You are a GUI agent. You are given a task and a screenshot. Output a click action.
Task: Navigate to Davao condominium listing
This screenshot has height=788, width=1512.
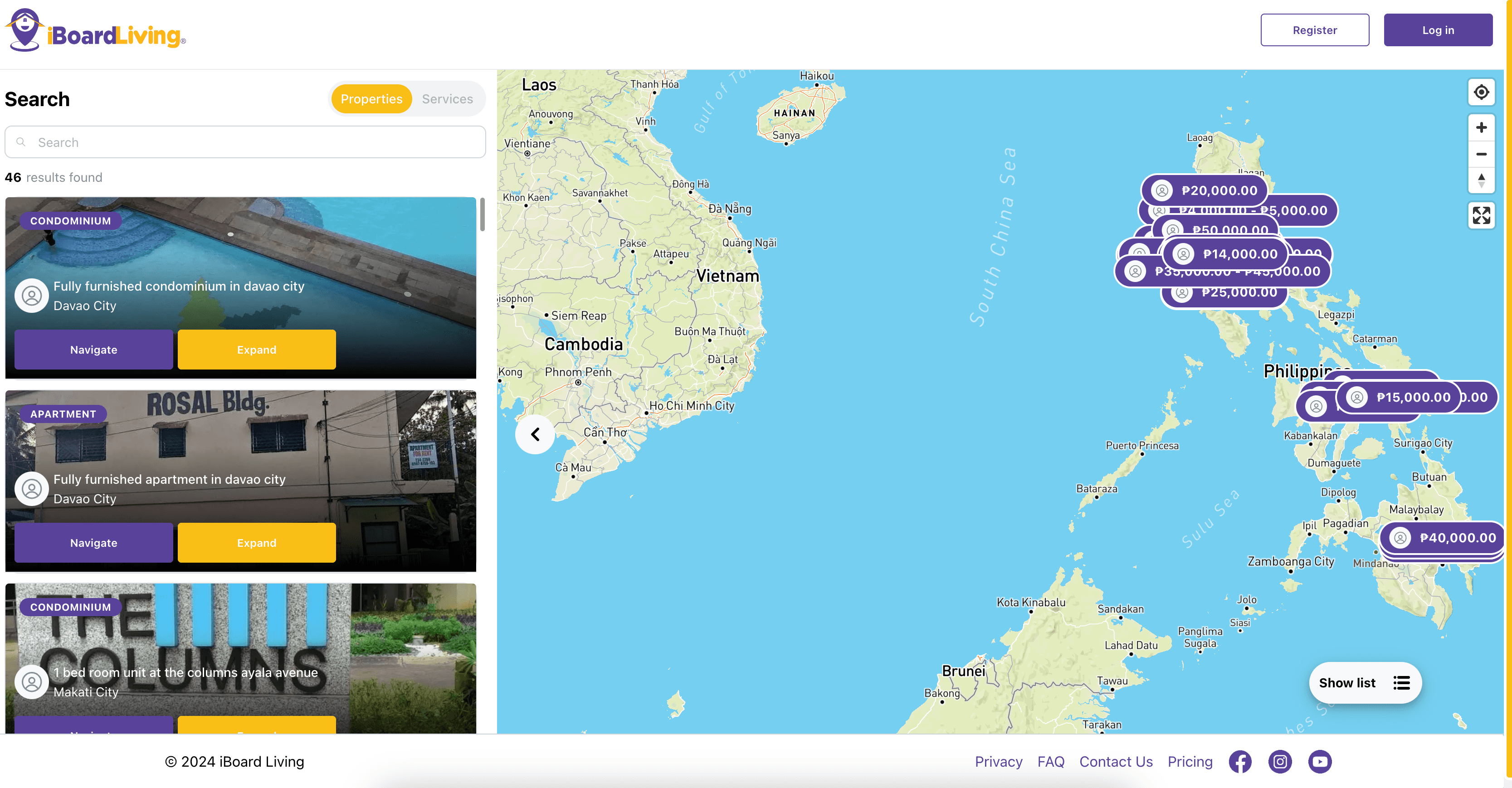[94, 350]
